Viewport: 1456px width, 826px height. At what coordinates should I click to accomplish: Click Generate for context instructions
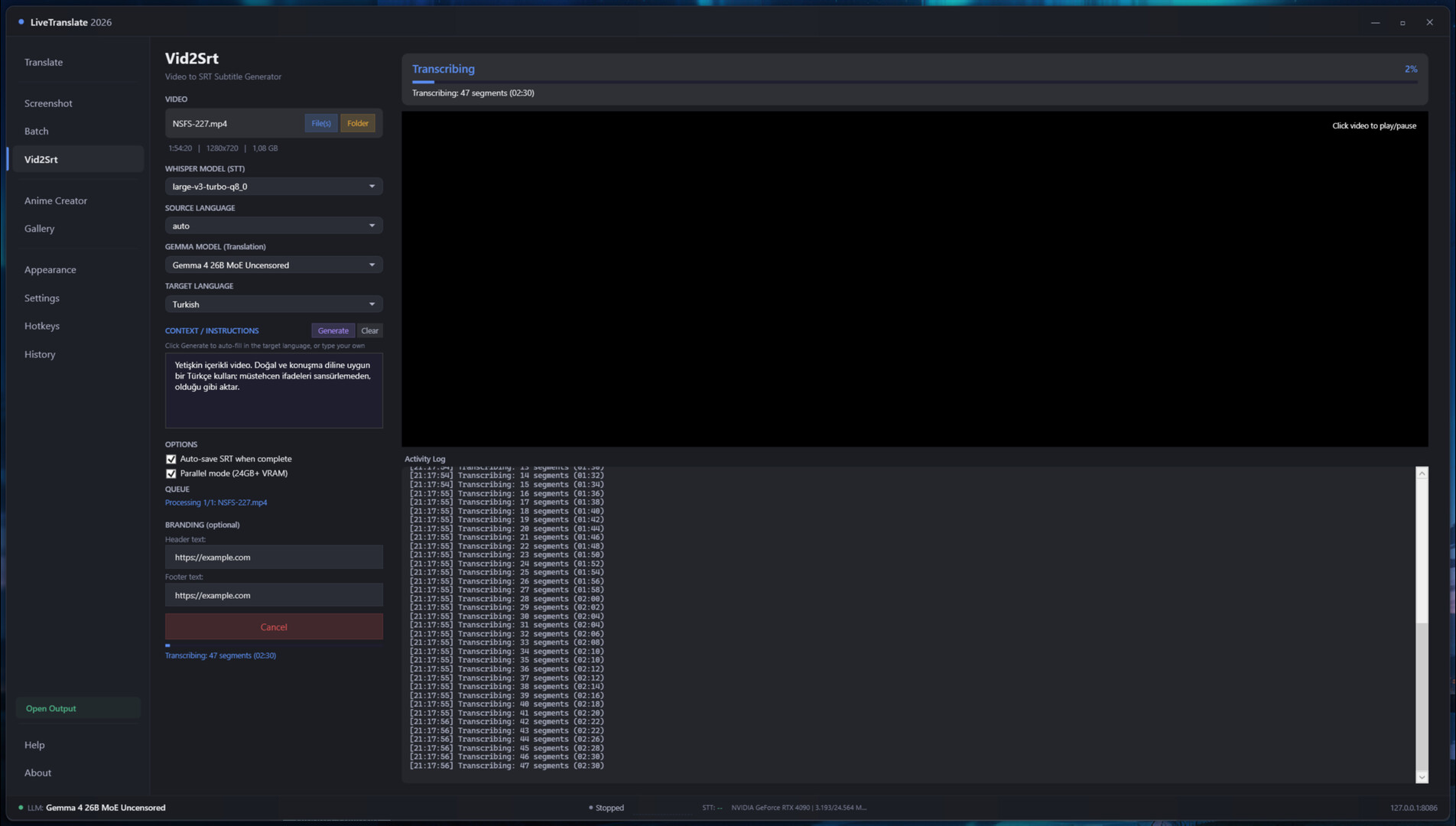pos(333,330)
